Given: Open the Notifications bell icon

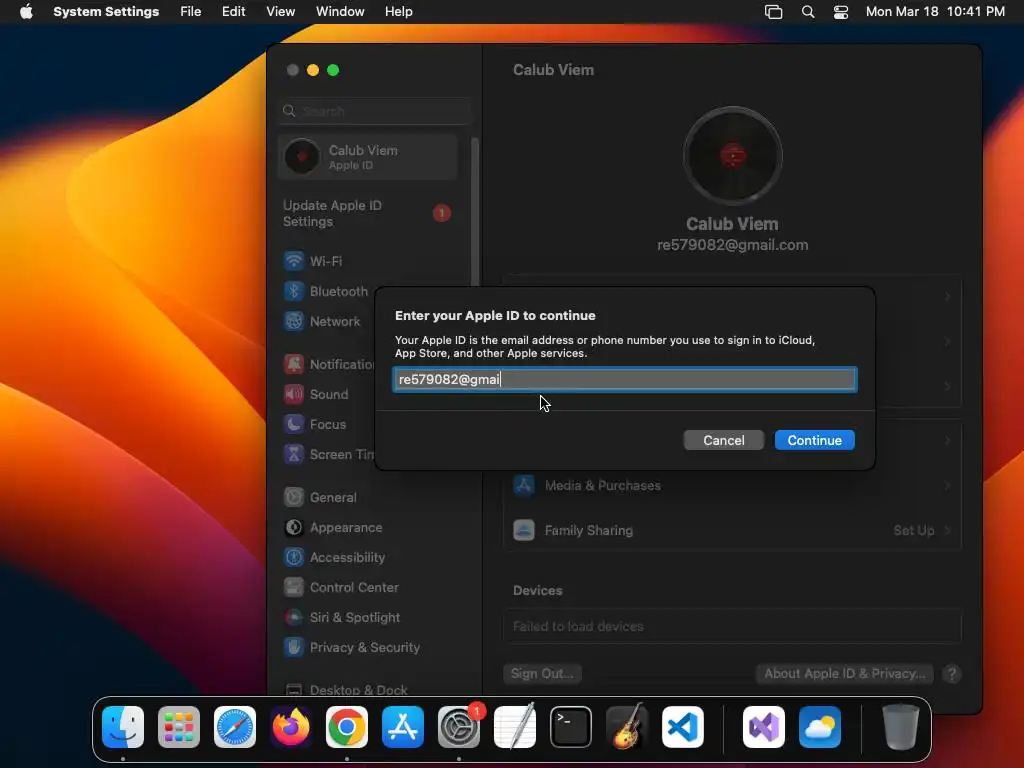Looking at the screenshot, I should 294,364.
